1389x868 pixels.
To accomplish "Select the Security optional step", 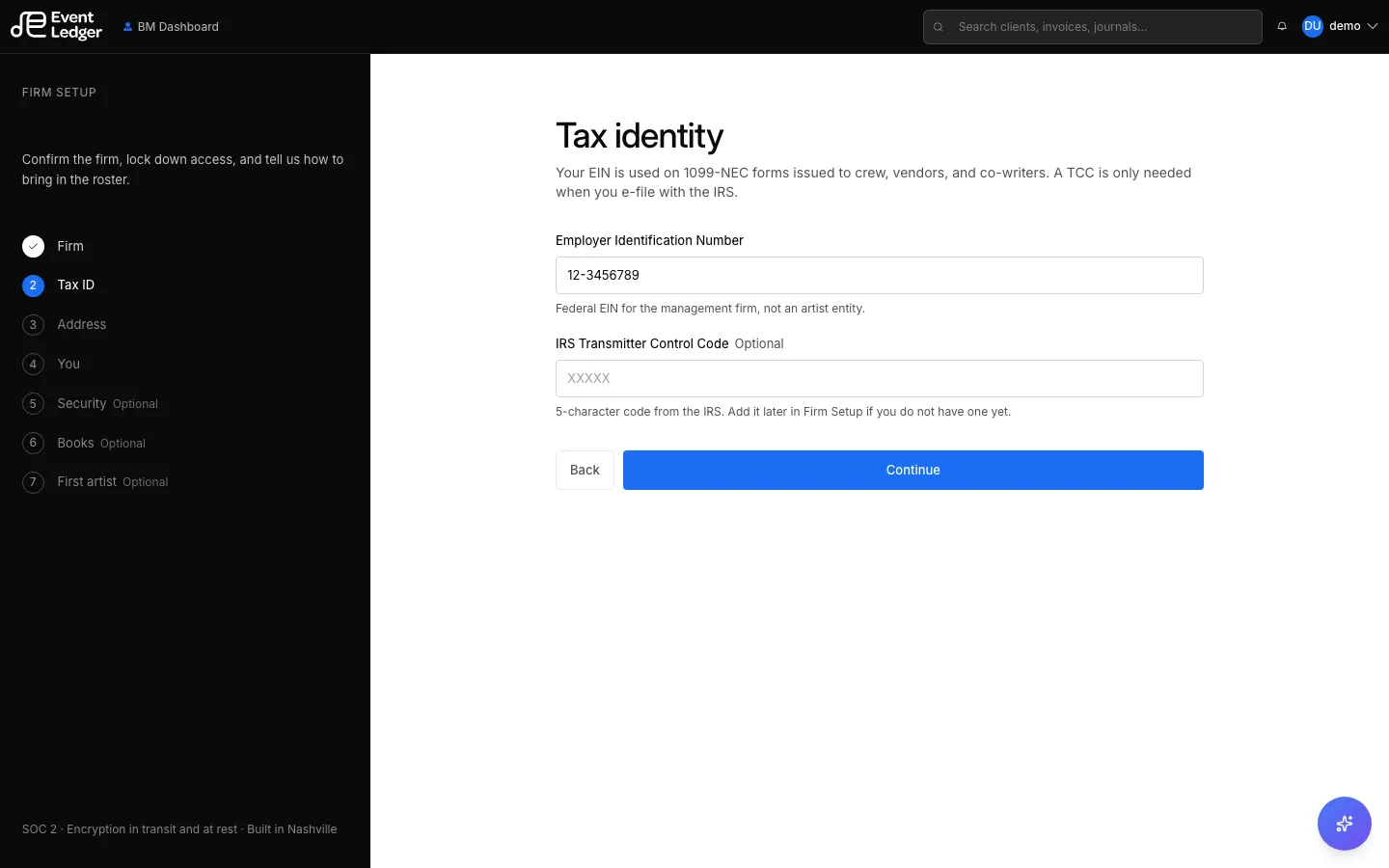I will [107, 404].
